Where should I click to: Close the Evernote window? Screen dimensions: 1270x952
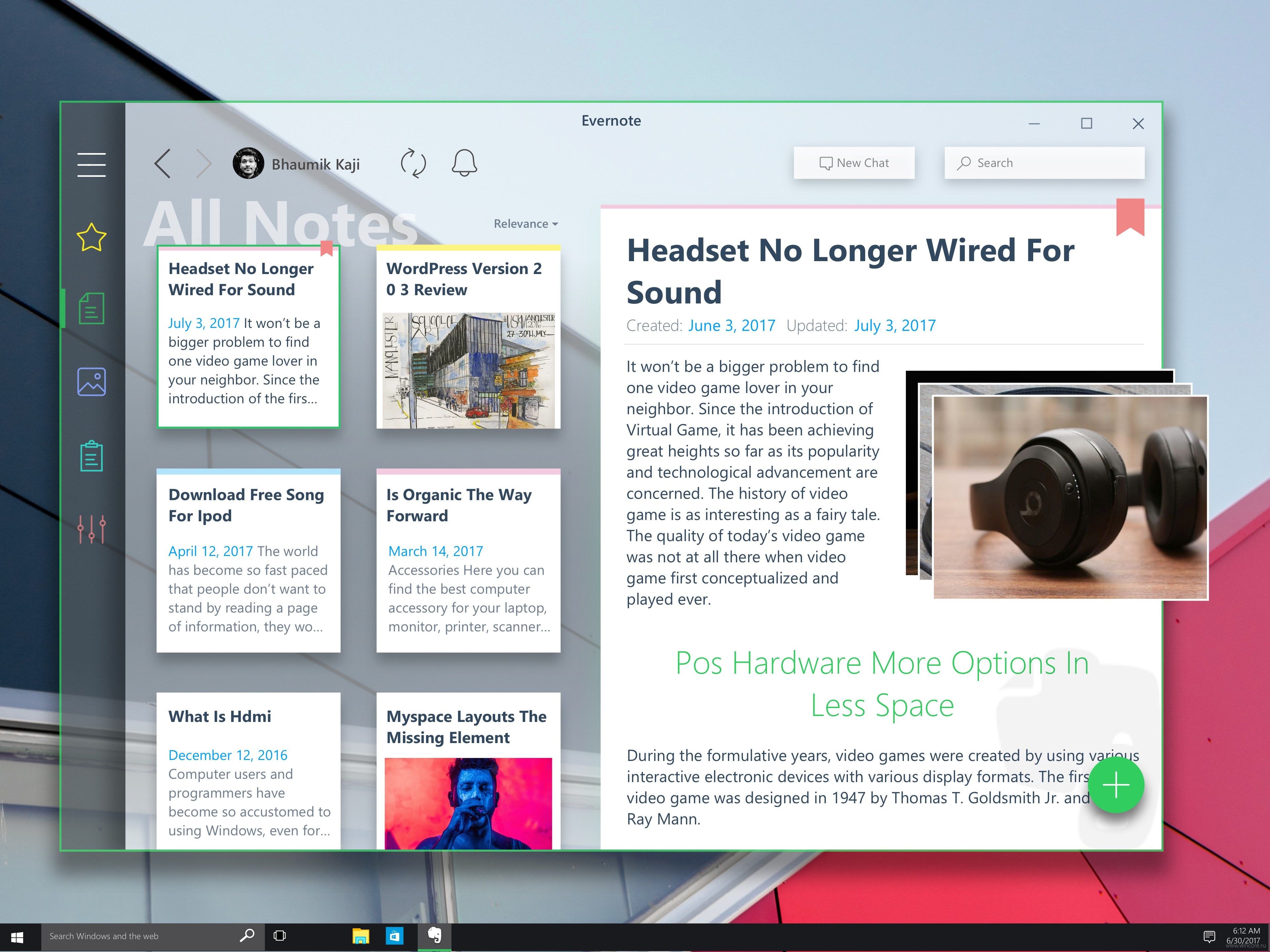[x=1138, y=123]
